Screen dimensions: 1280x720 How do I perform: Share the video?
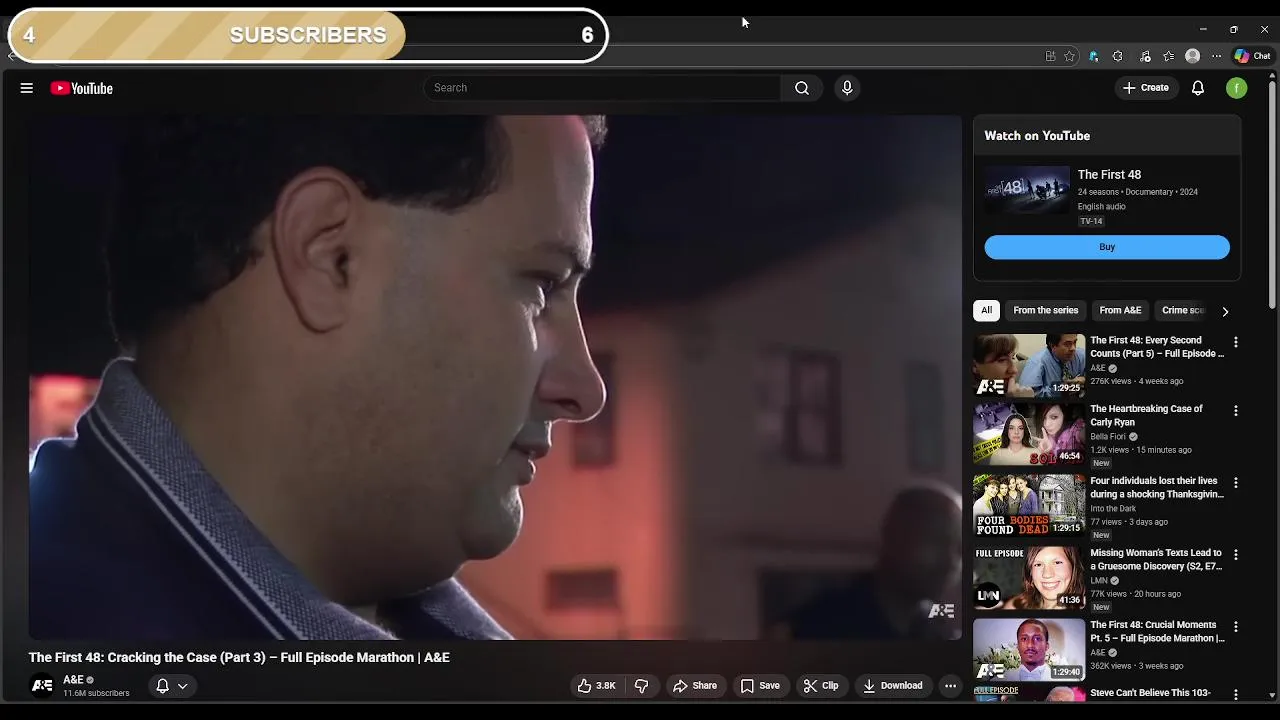(x=694, y=686)
